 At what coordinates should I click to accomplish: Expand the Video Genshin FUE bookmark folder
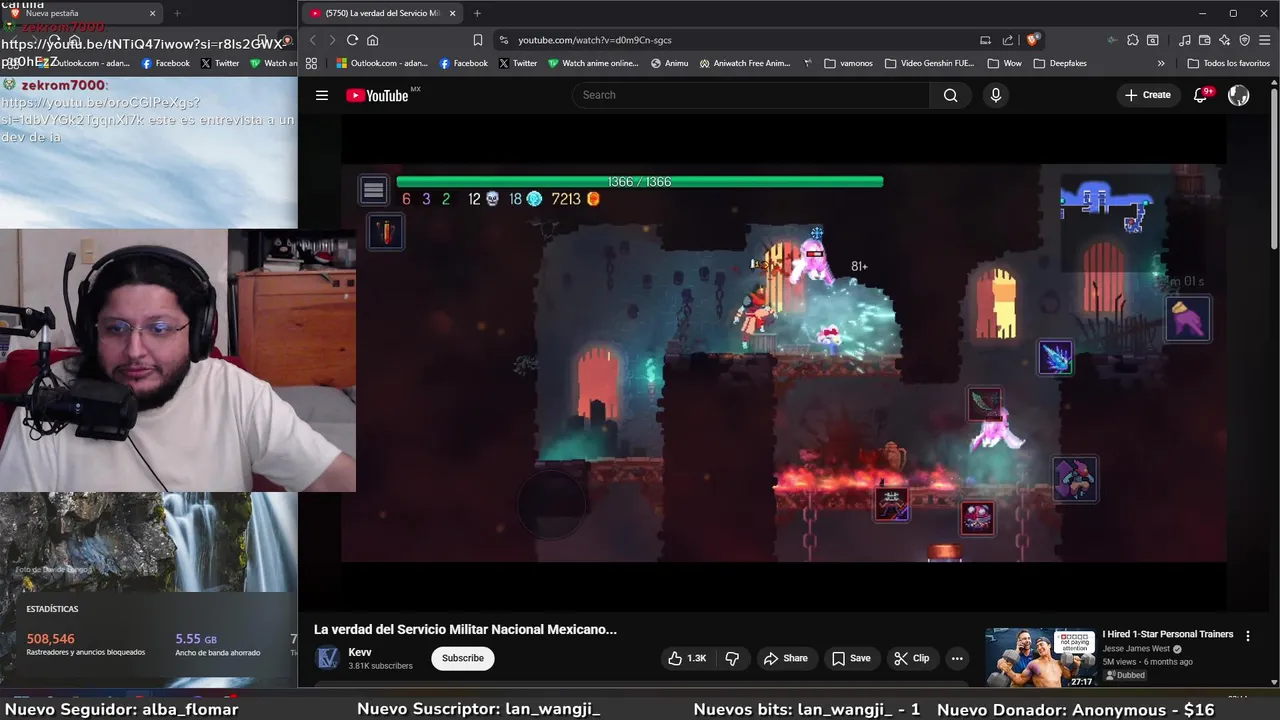tap(930, 63)
